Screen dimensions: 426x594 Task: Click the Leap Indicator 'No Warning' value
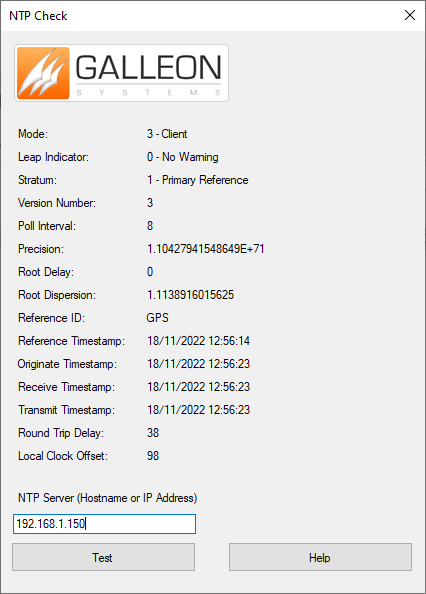[x=183, y=157]
